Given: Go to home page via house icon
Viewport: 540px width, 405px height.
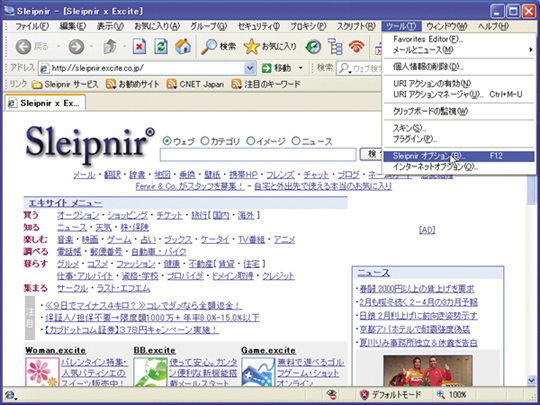Looking at the screenshot, I should tap(183, 46).
